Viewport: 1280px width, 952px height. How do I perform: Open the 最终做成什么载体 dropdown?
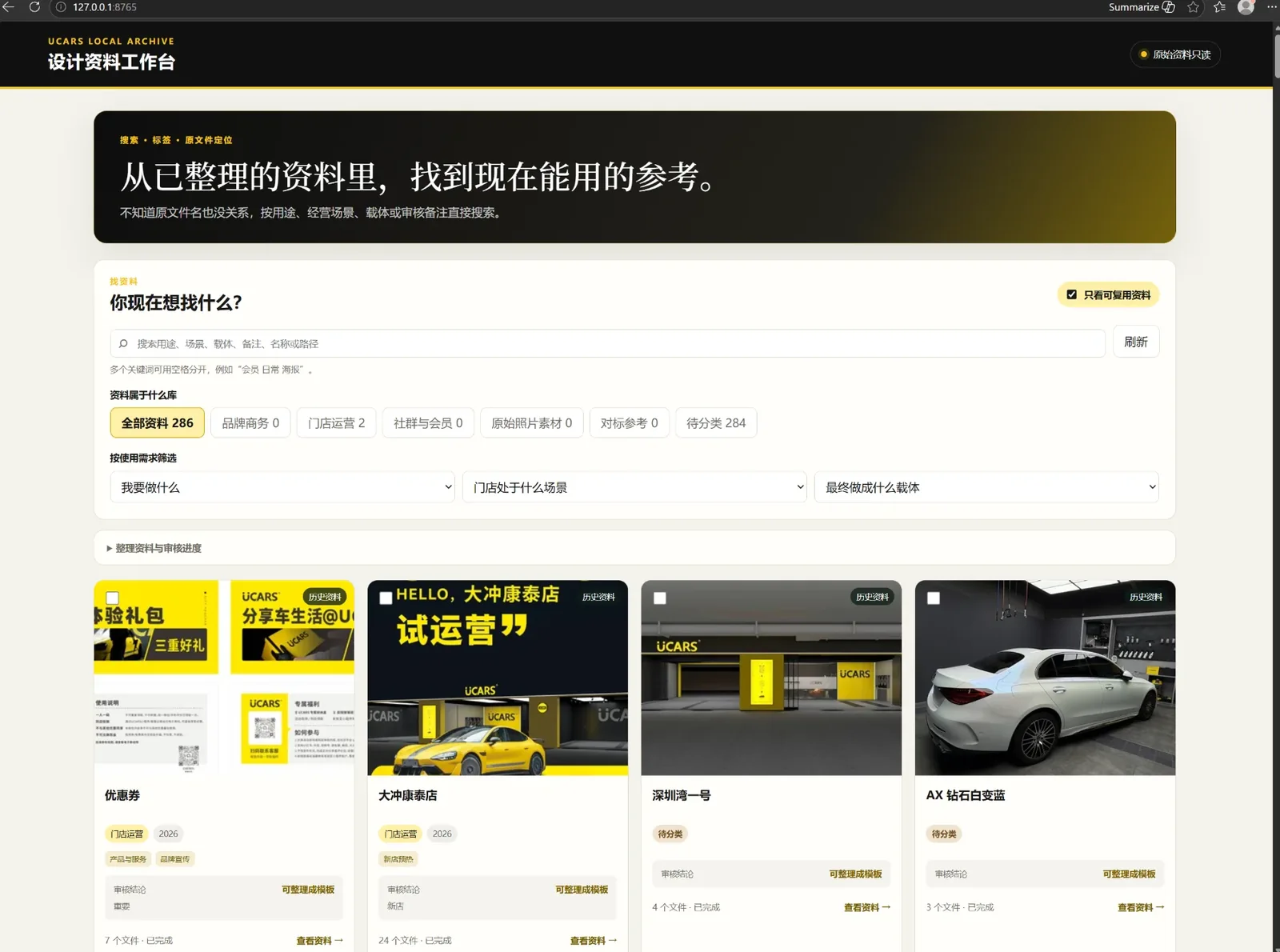point(986,487)
